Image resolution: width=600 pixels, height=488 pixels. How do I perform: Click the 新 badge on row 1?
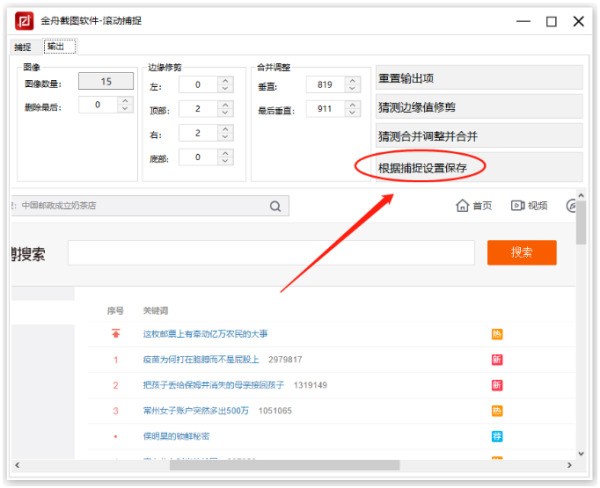tap(497, 359)
